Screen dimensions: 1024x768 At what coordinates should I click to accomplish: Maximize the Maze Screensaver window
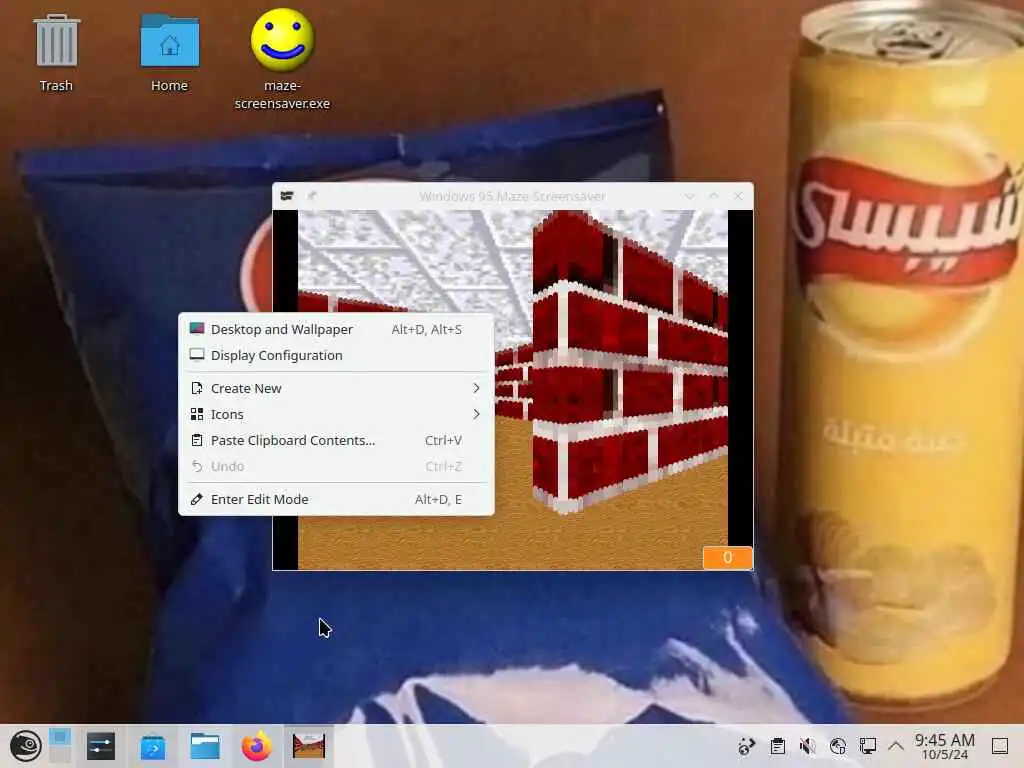[x=714, y=196]
